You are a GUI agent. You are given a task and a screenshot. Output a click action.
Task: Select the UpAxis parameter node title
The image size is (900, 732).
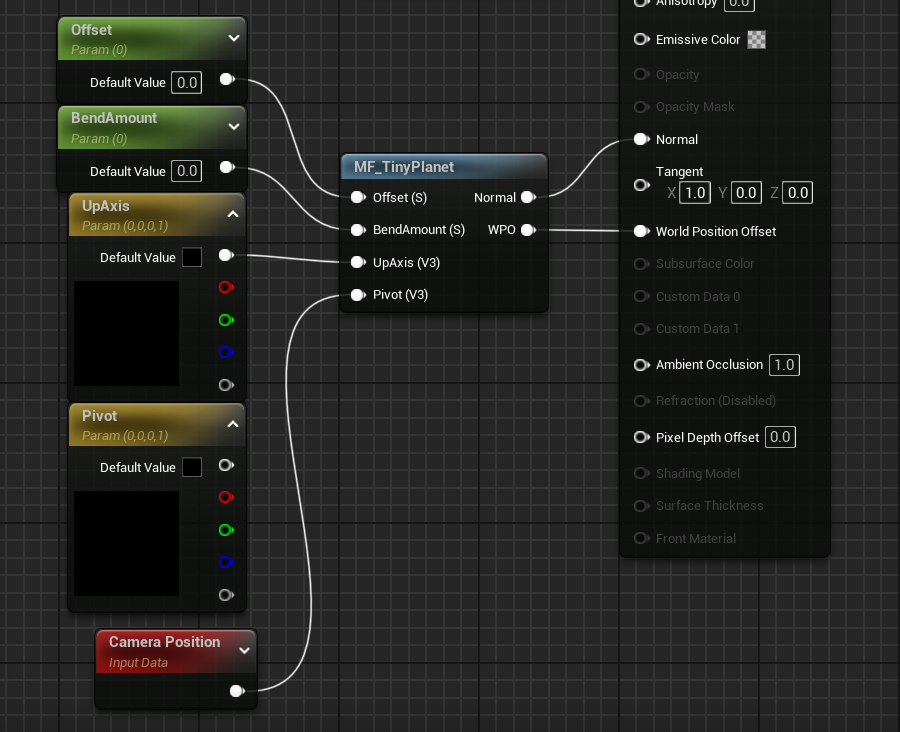(x=106, y=206)
